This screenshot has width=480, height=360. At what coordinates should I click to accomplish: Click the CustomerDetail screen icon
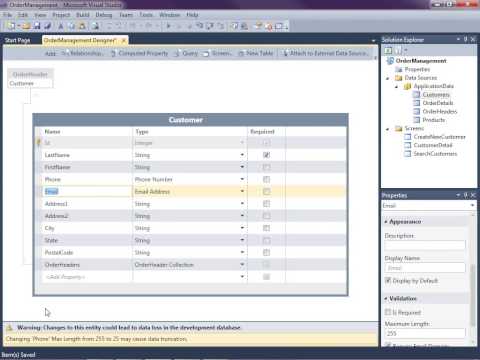[408, 145]
